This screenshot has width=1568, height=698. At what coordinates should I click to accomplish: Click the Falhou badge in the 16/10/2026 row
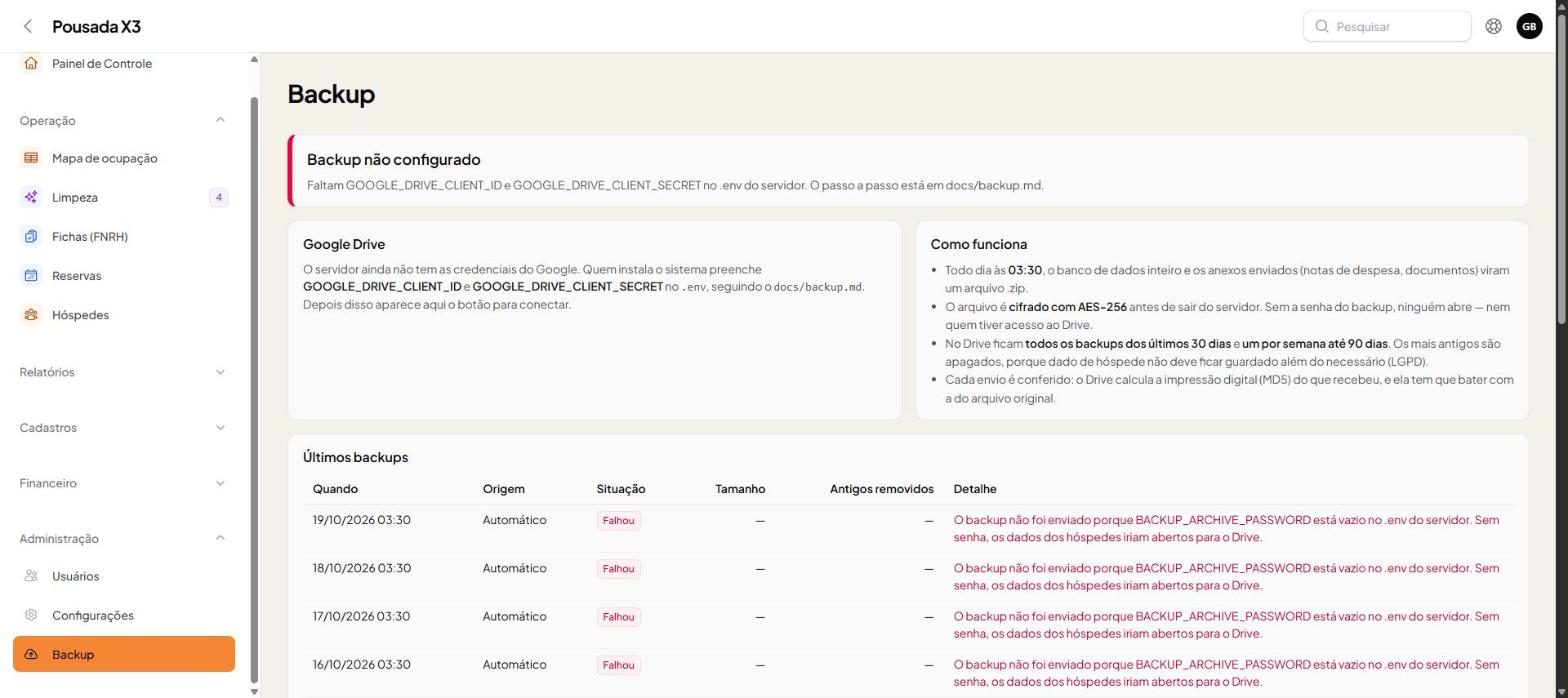[x=619, y=665]
